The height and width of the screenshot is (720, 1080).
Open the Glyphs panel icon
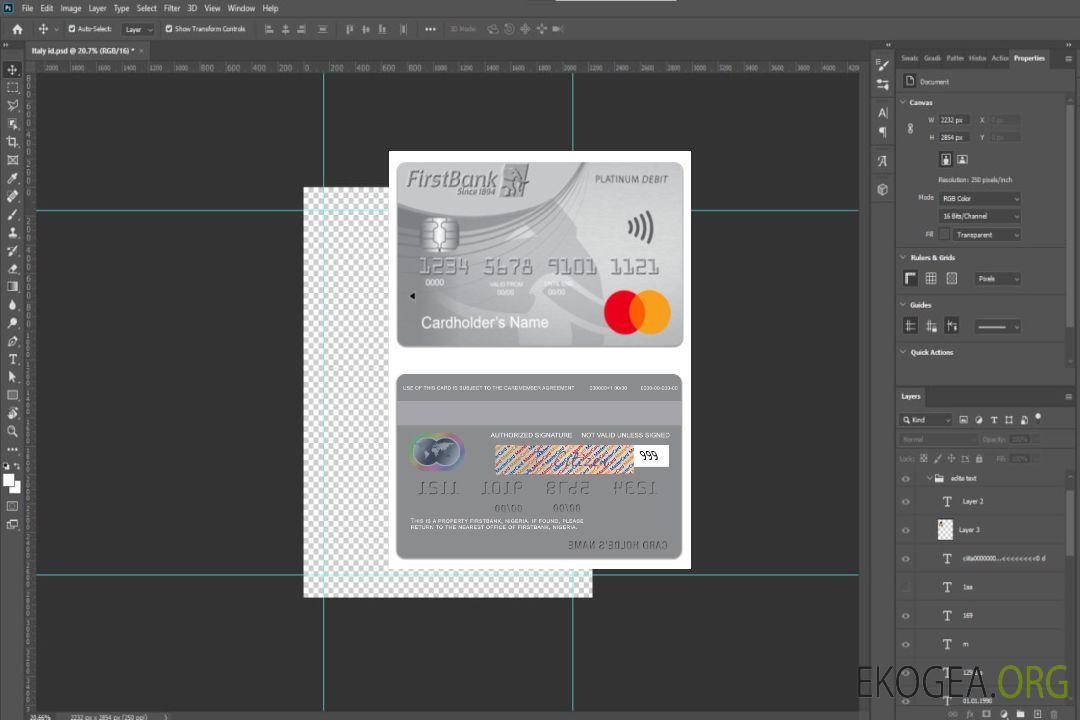883,161
